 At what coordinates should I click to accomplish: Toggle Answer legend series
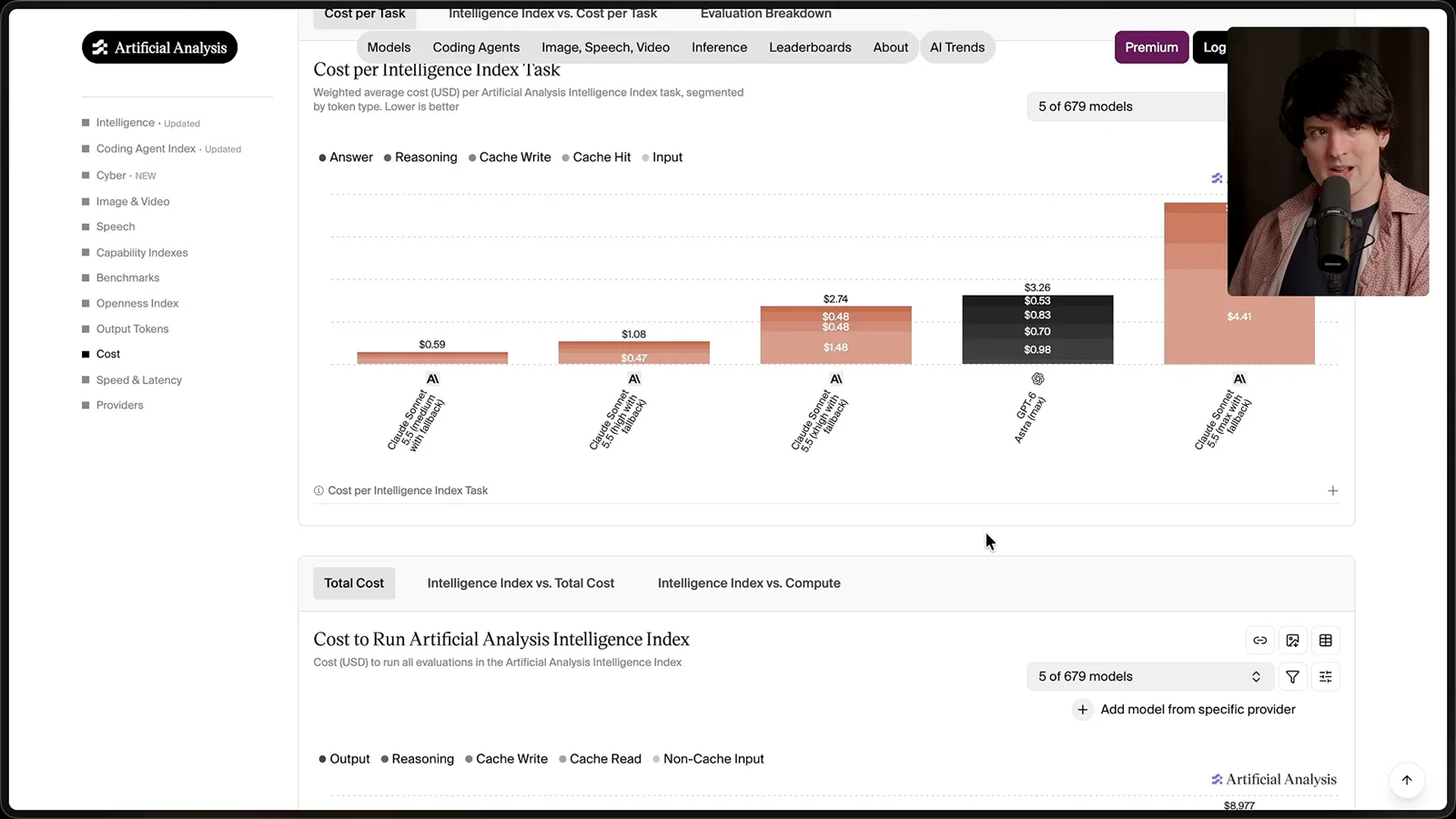click(346, 157)
